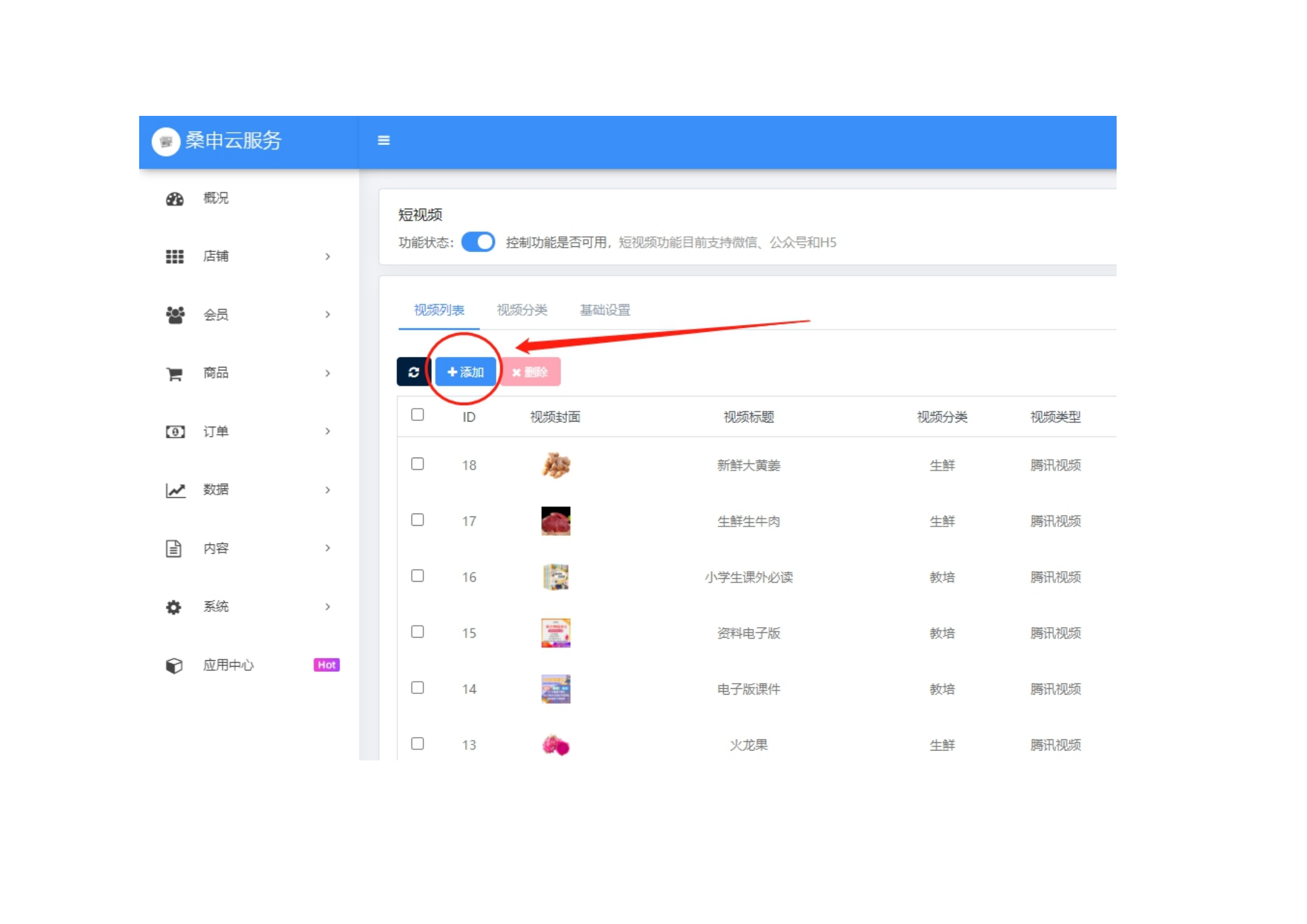Click the 添加 button
This screenshot has width=1307, height=924.
(466, 372)
